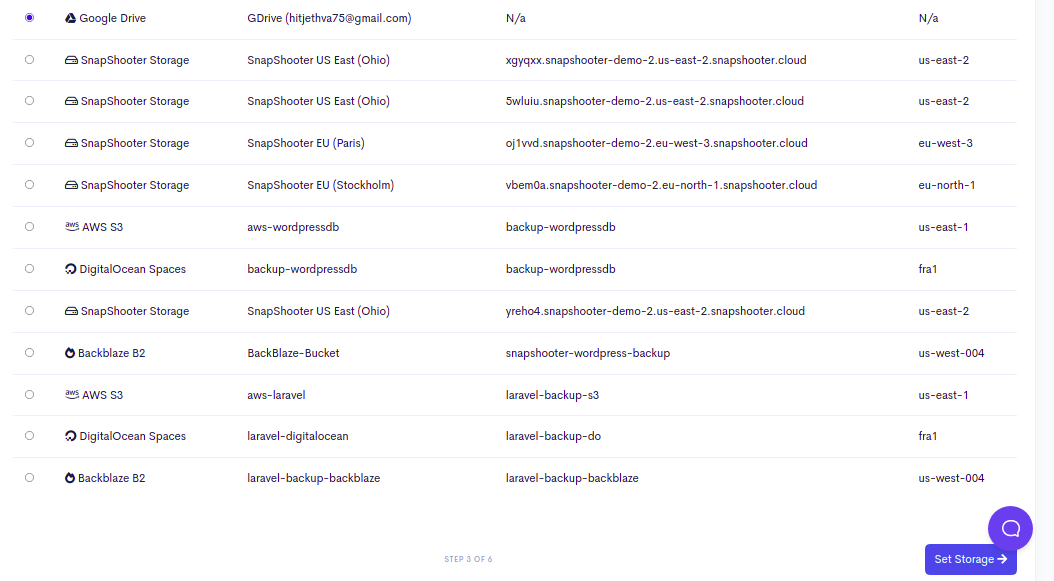
Task: Click xgyqxx.snapshooter-demo-2.us-east-2.snapshooter.cloud cell
Action: coord(656,60)
